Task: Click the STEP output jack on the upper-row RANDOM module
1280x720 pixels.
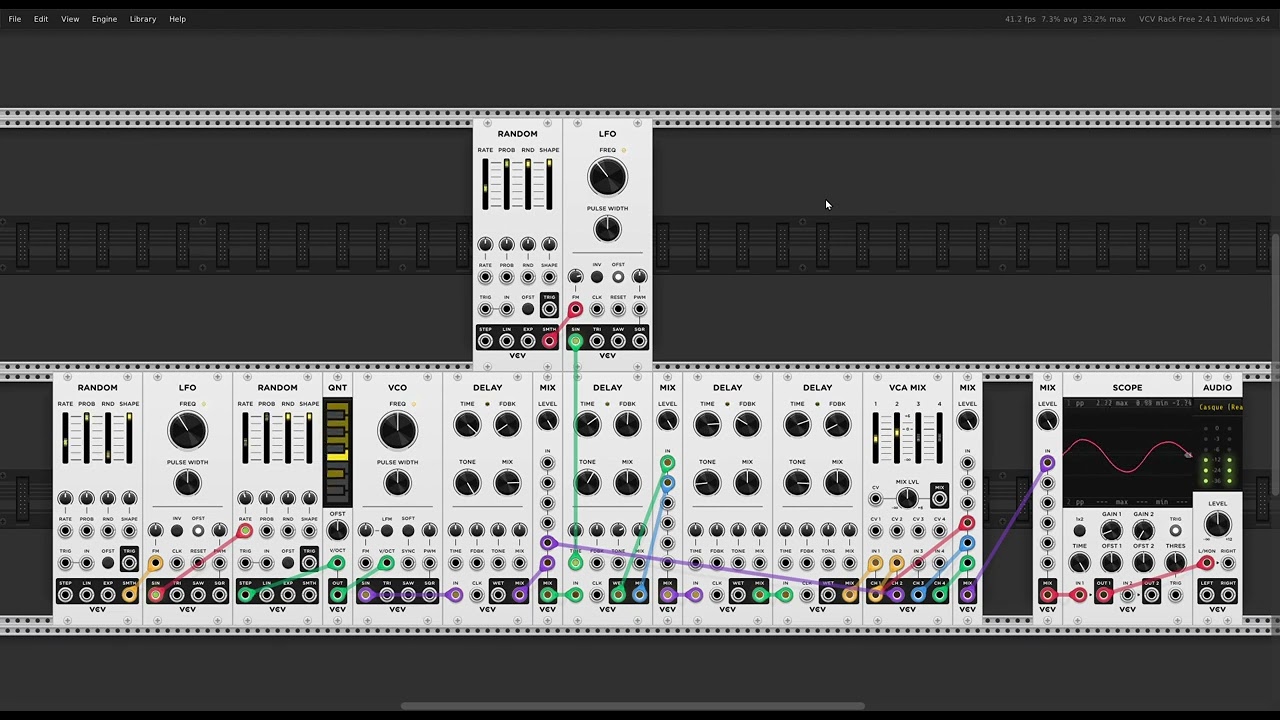Action: coord(485,341)
